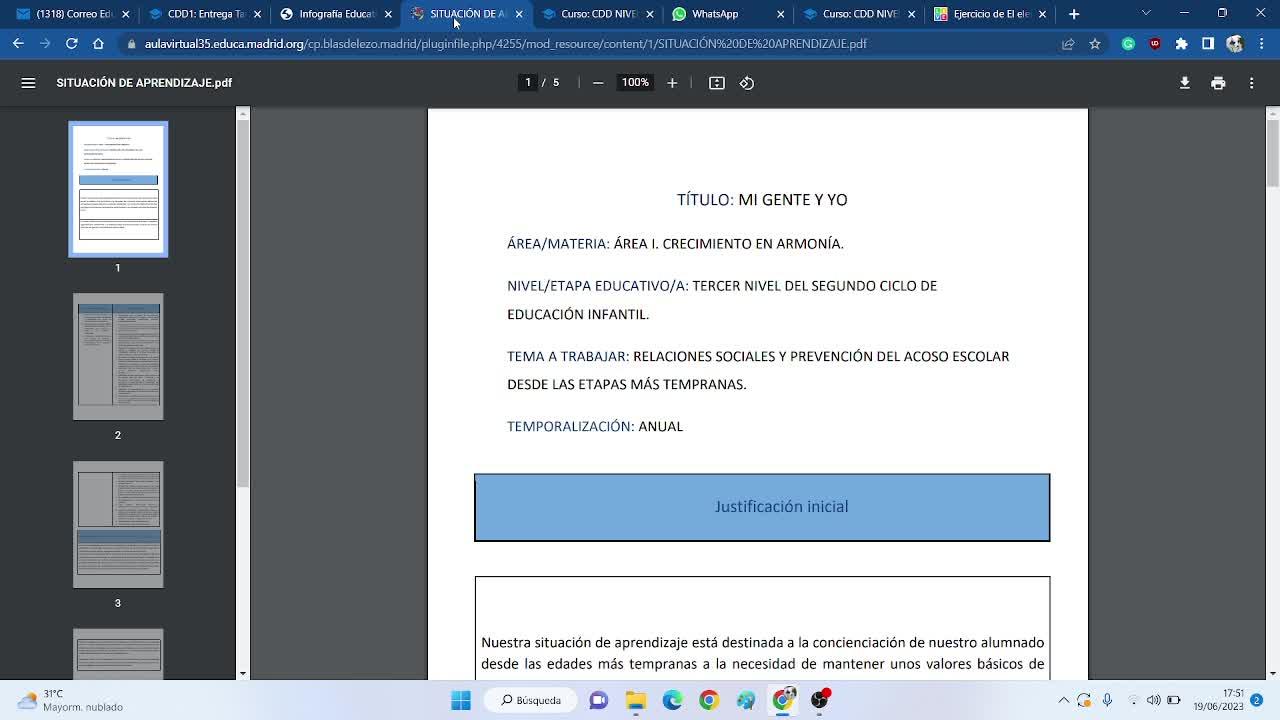Click the taskbar Búsqueda search box
The image size is (1280, 720).
(x=532, y=700)
